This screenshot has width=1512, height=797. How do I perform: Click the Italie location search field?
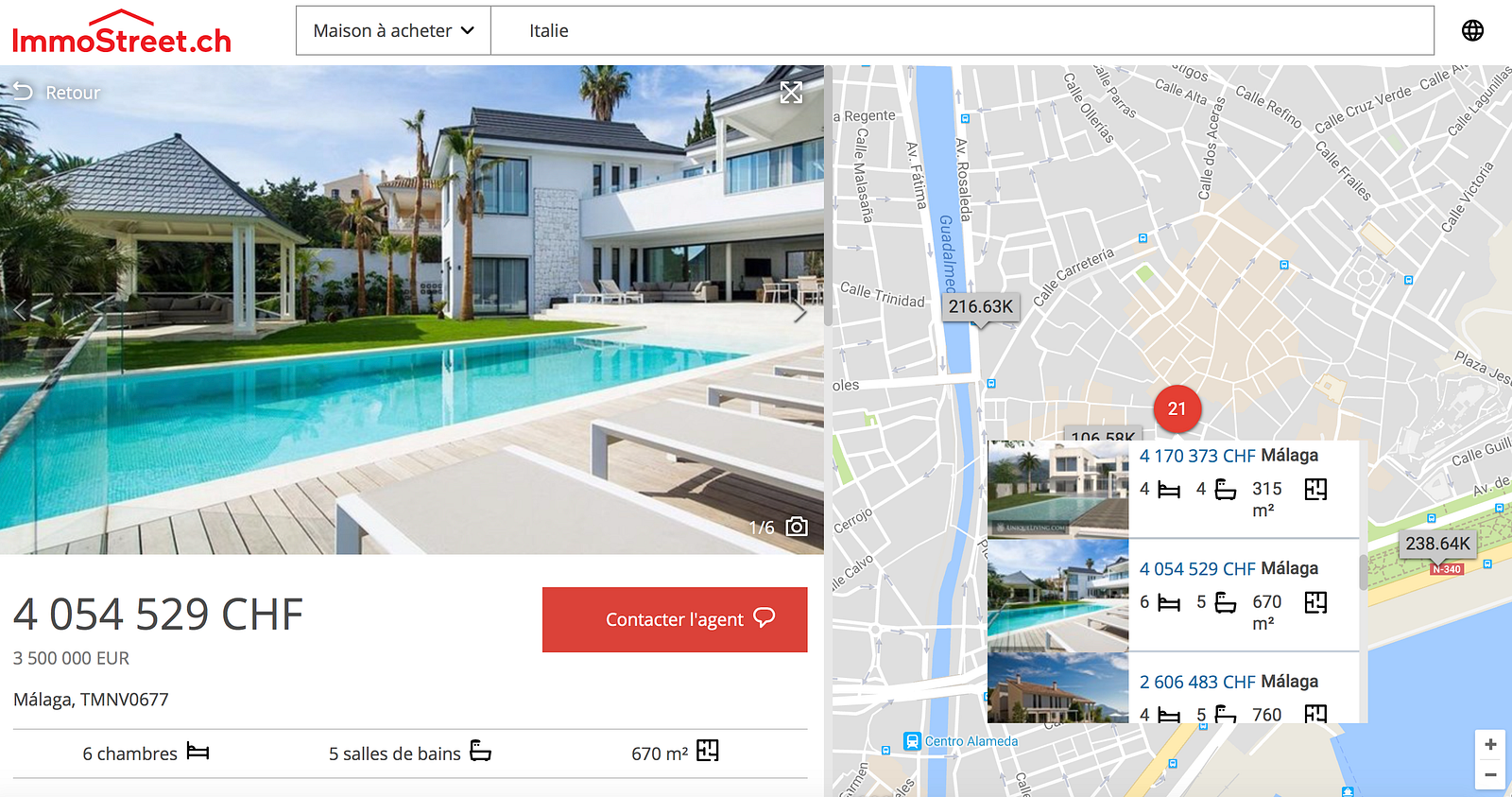pos(962,30)
